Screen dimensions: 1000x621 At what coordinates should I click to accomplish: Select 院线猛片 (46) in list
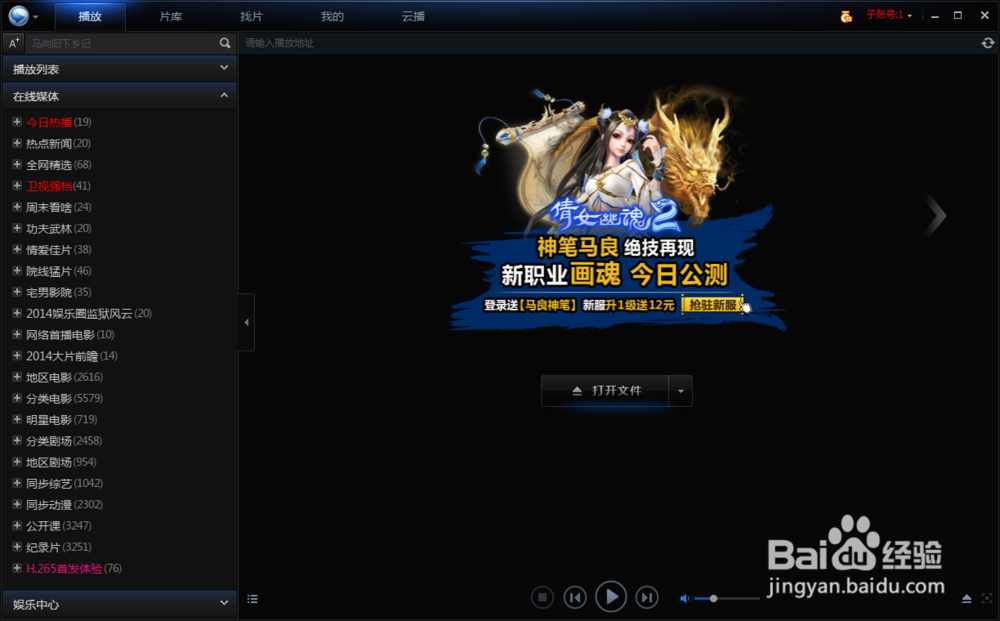59,271
